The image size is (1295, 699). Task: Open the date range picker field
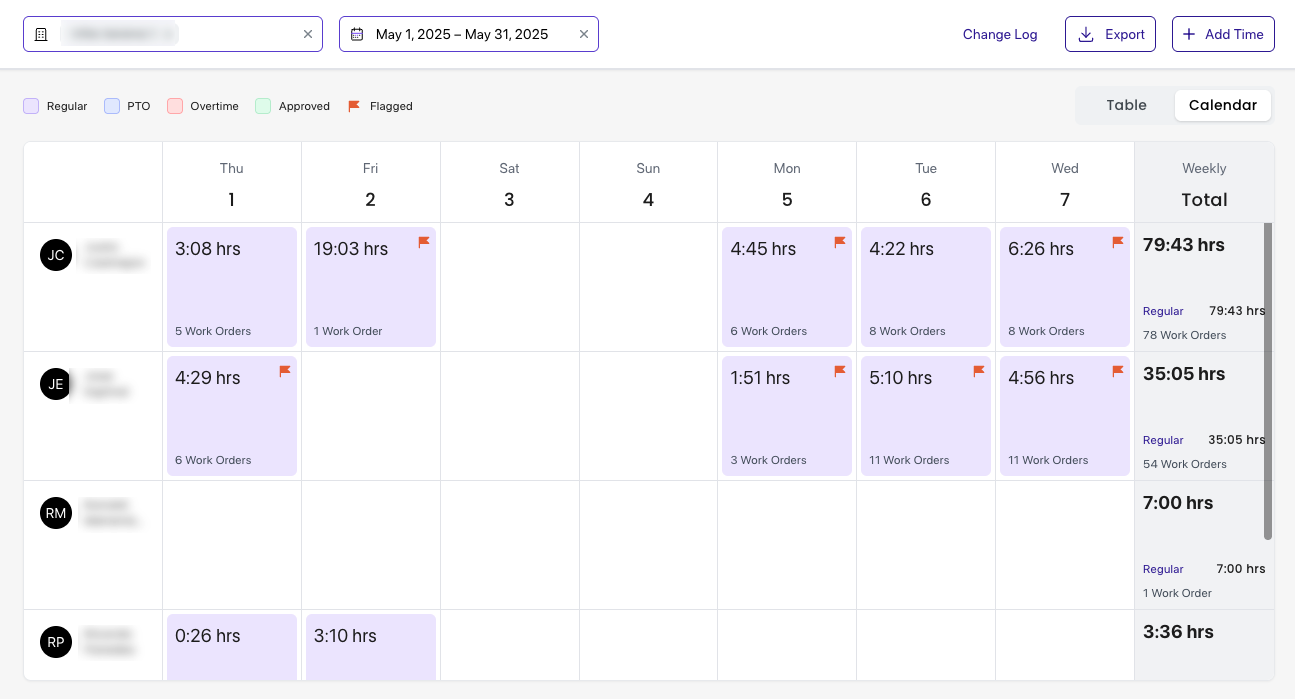[469, 34]
